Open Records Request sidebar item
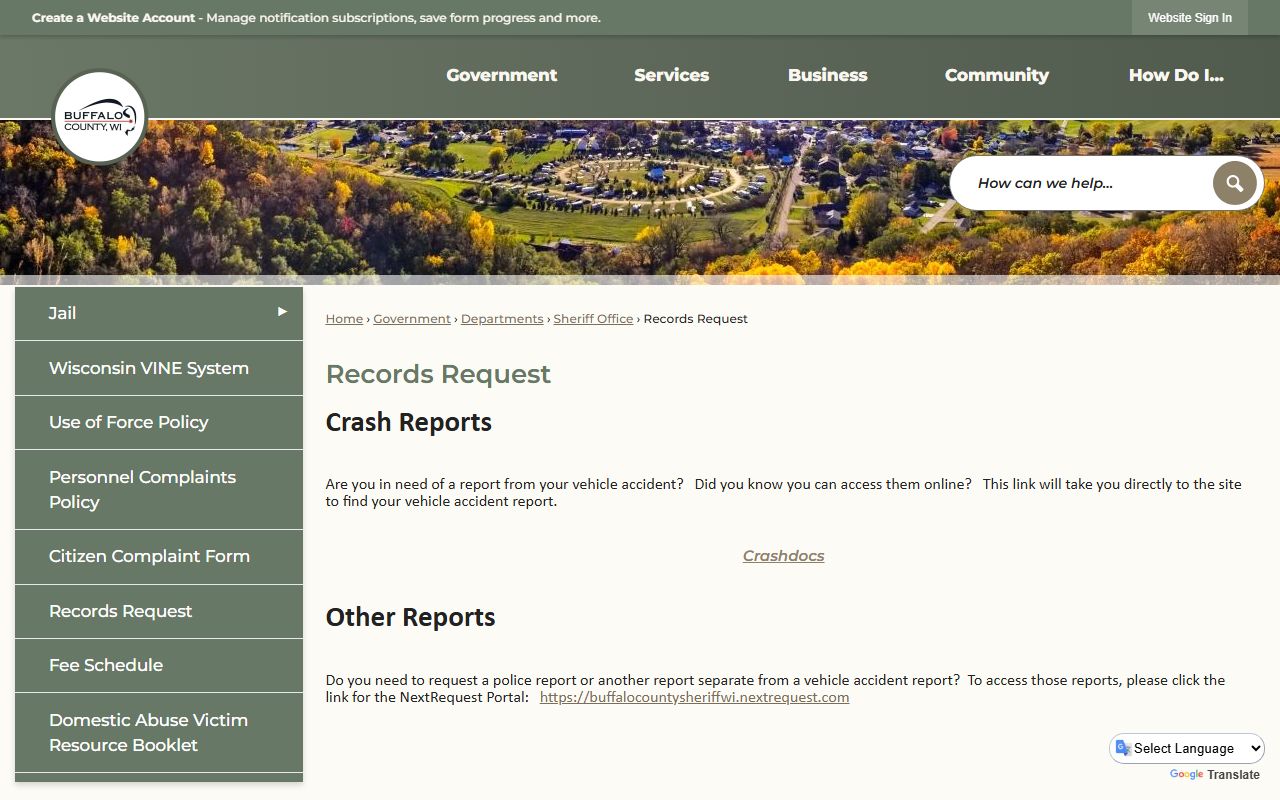Image resolution: width=1280 pixels, height=800 pixels. 159,611
